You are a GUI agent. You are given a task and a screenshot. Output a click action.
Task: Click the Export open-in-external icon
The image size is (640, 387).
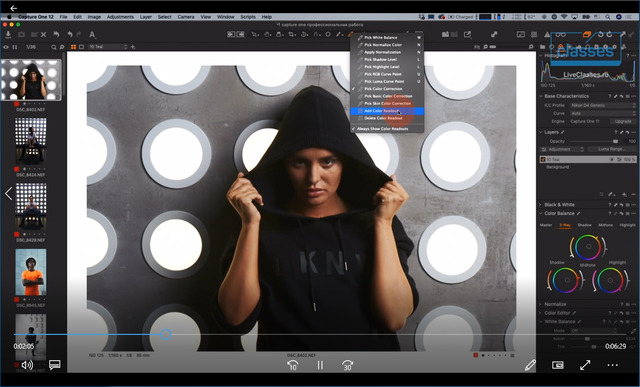click(468, 35)
